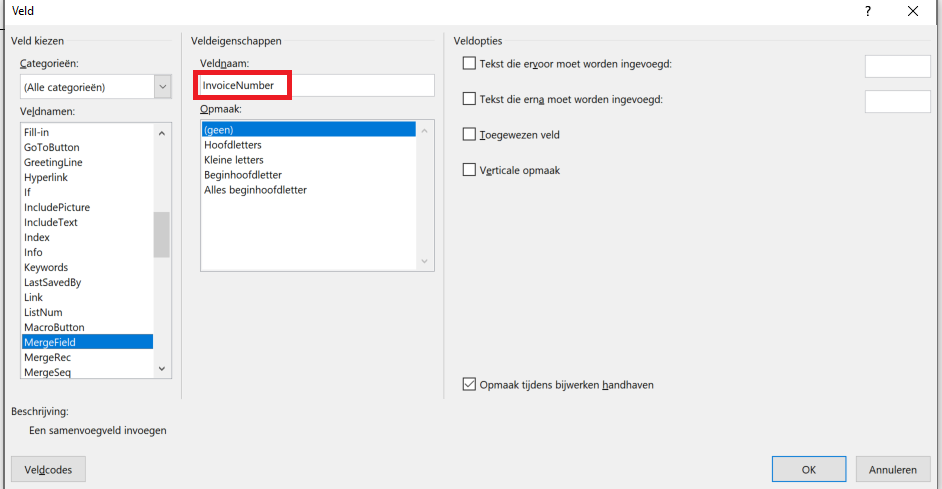This screenshot has width=942, height=489.
Task: Choose Hoofdletters format option
Action: coord(309,145)
